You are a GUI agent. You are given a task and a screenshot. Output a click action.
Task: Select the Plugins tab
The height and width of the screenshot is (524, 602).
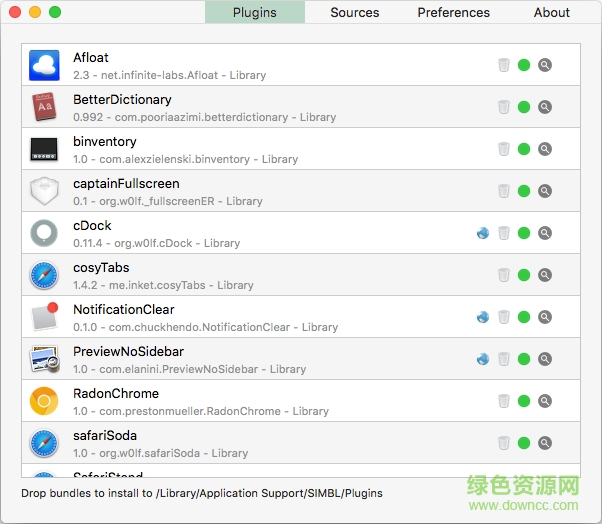tap(255, 13)
